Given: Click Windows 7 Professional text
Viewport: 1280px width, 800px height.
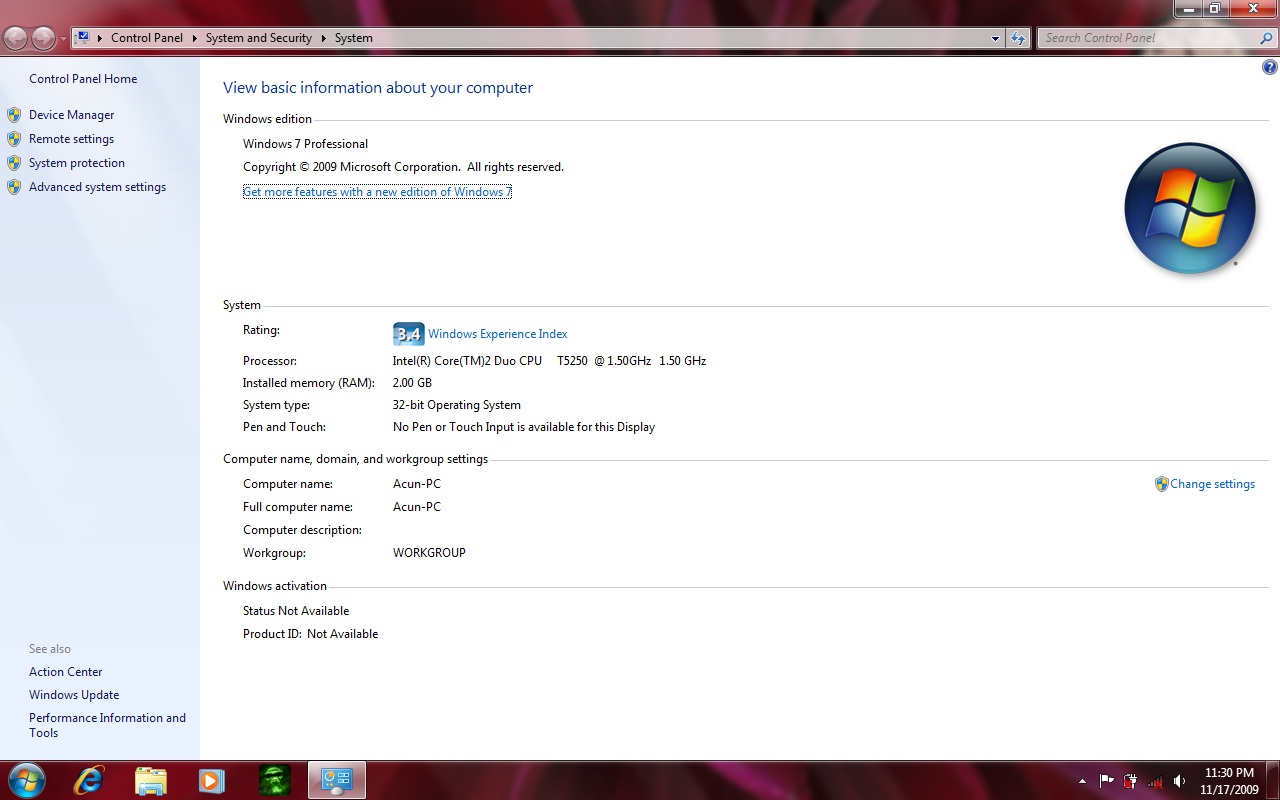Looking at the screenshot, I should pyautogui.click(x=305, y=144).
